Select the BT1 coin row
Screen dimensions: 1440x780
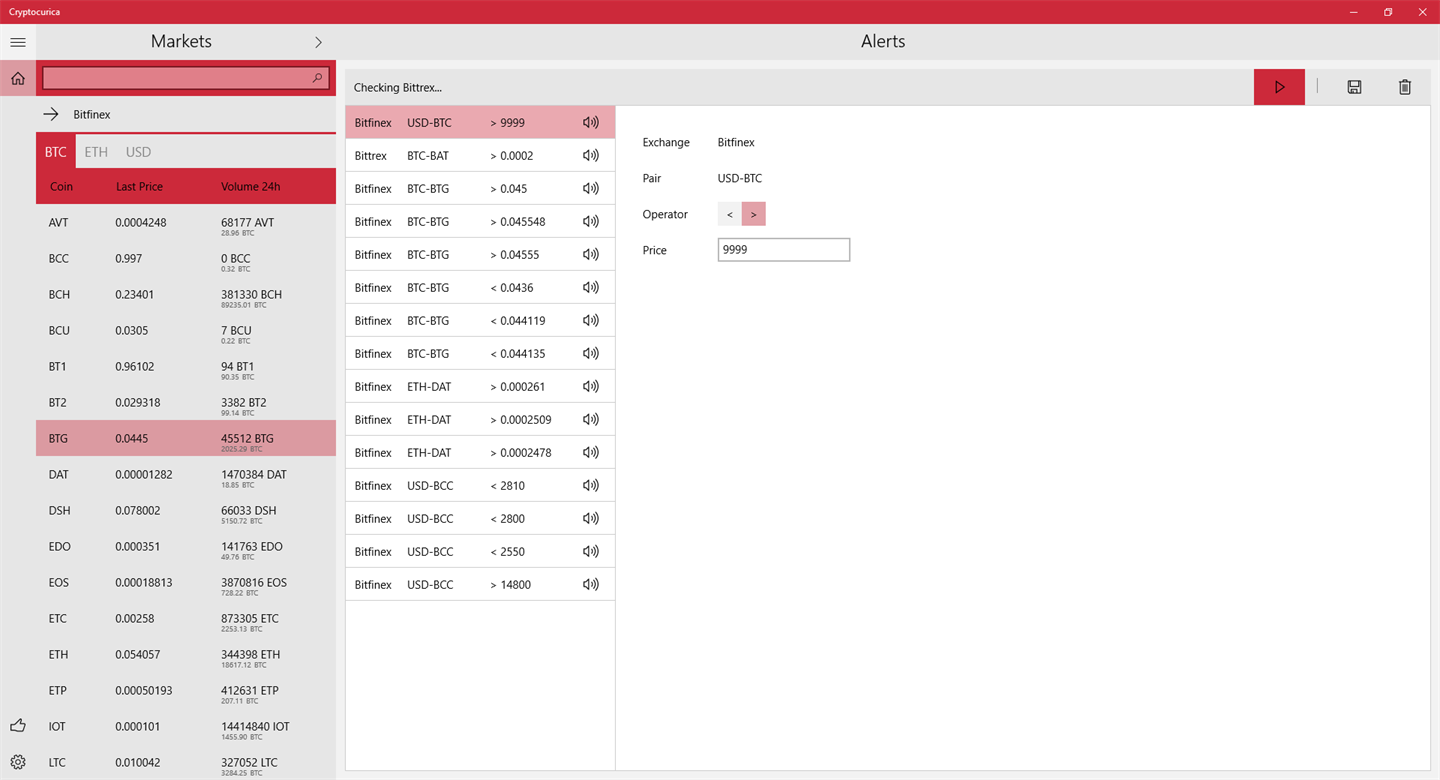point(186,366)
